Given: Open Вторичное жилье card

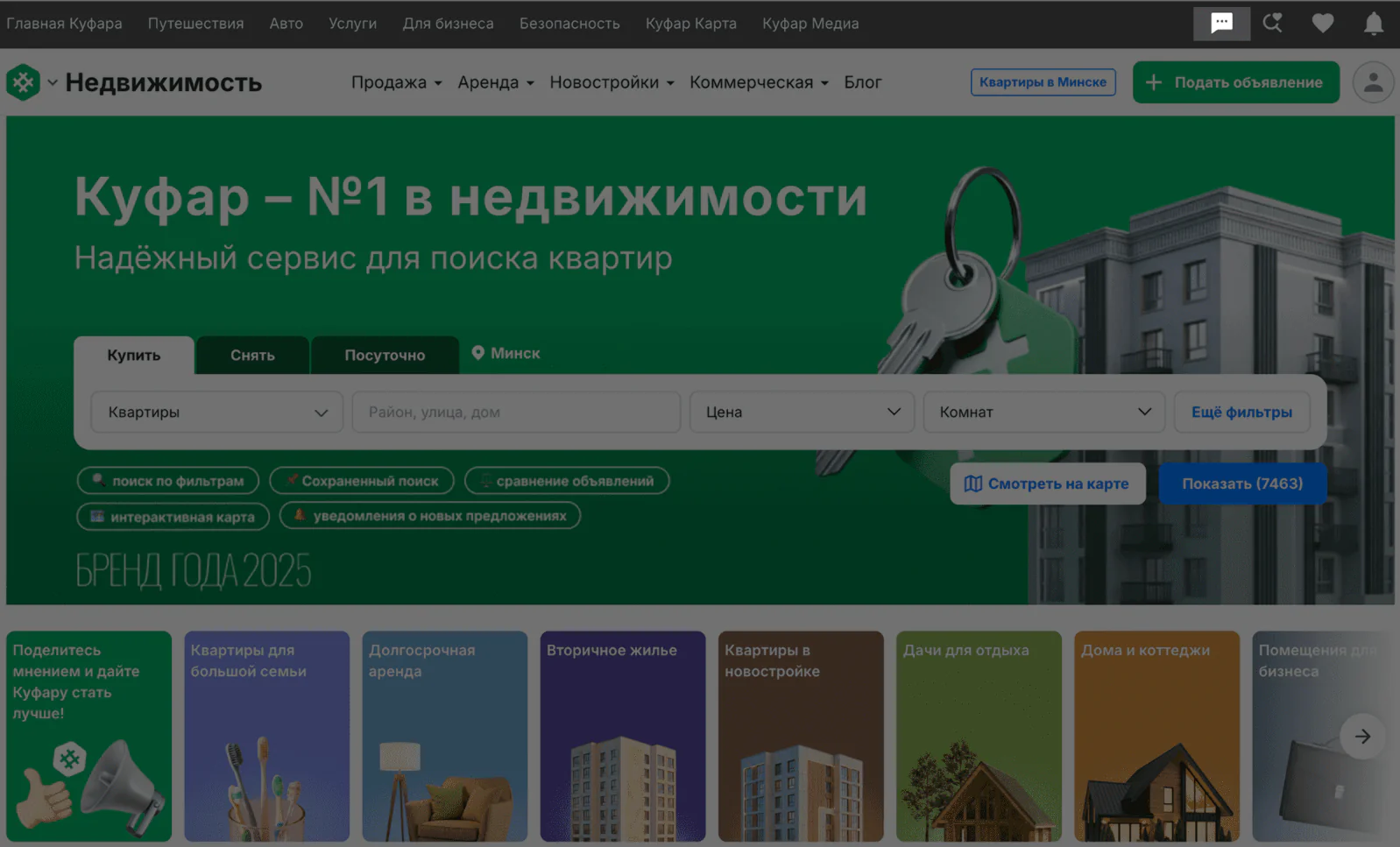Looking at the screenshot, I should click(623, 737).
